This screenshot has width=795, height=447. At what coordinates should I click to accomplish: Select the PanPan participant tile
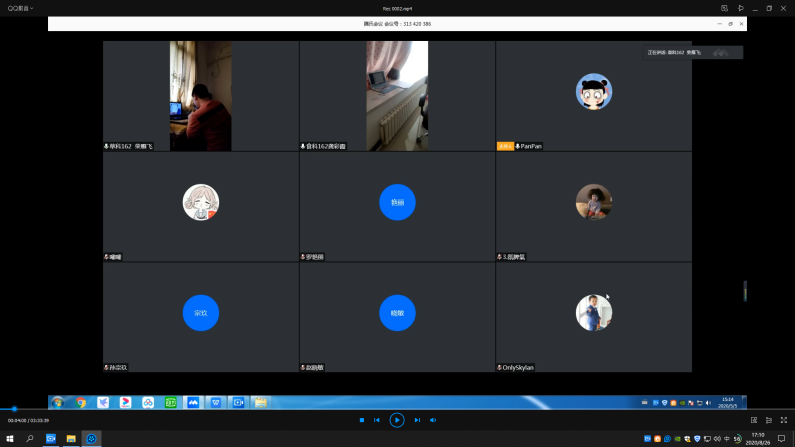pos(593,96)
